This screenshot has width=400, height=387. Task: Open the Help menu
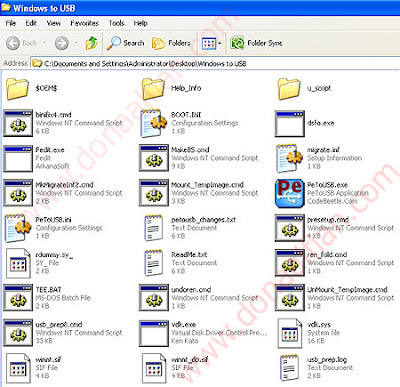click(x=140, y=23)
